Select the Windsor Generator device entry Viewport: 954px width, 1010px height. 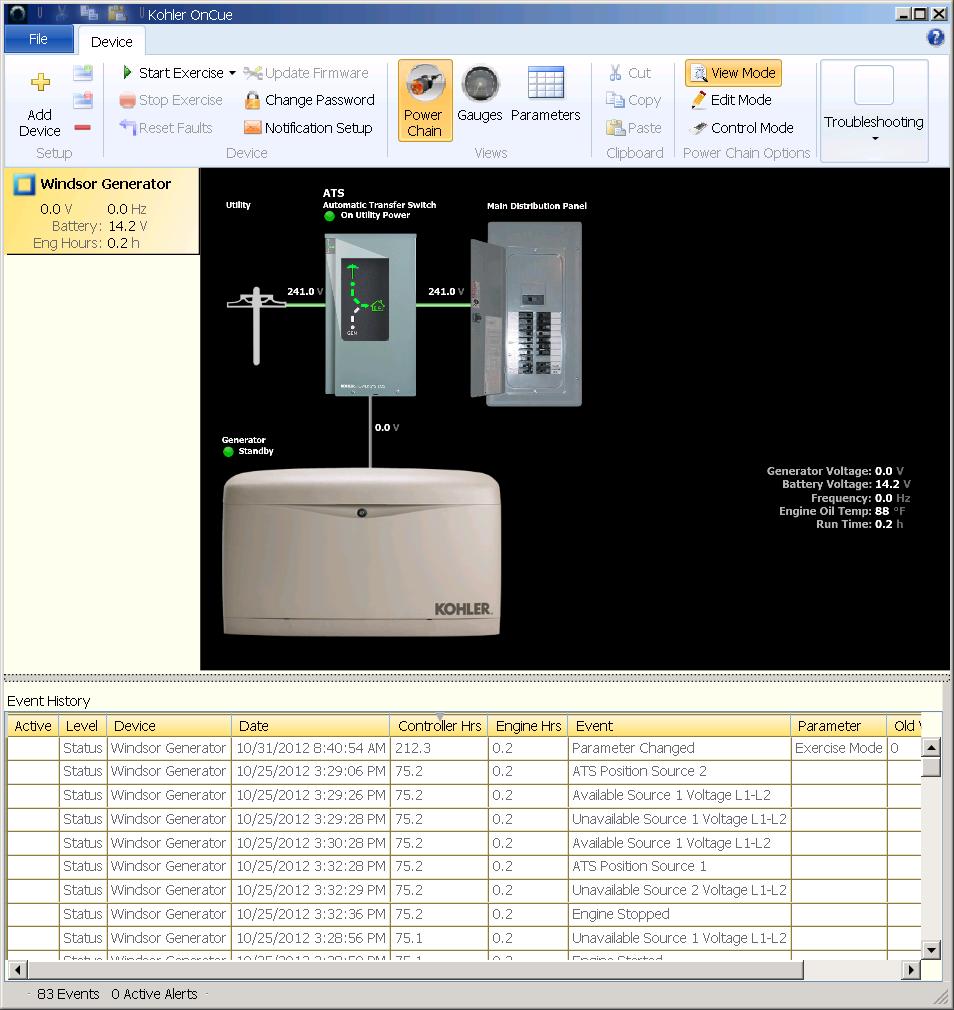(x=102, y=212)
